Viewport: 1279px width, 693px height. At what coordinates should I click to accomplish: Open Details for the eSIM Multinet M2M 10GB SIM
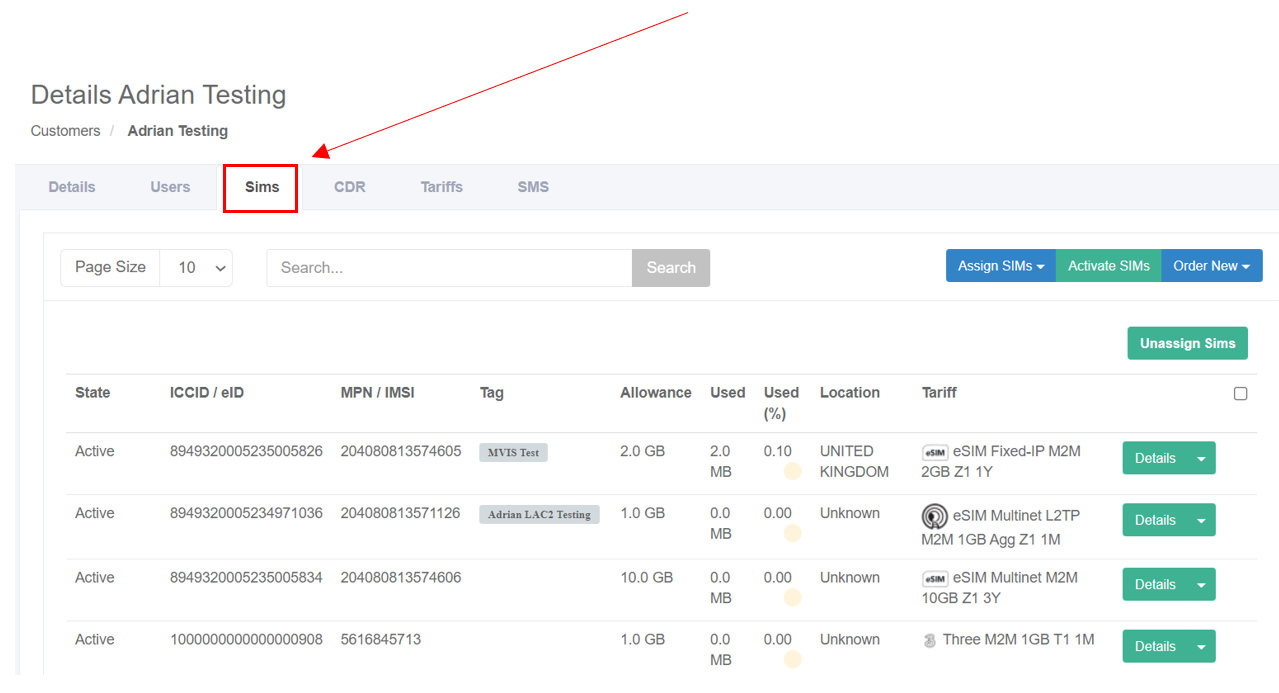pyautogui.click(x=1155, y=584)
